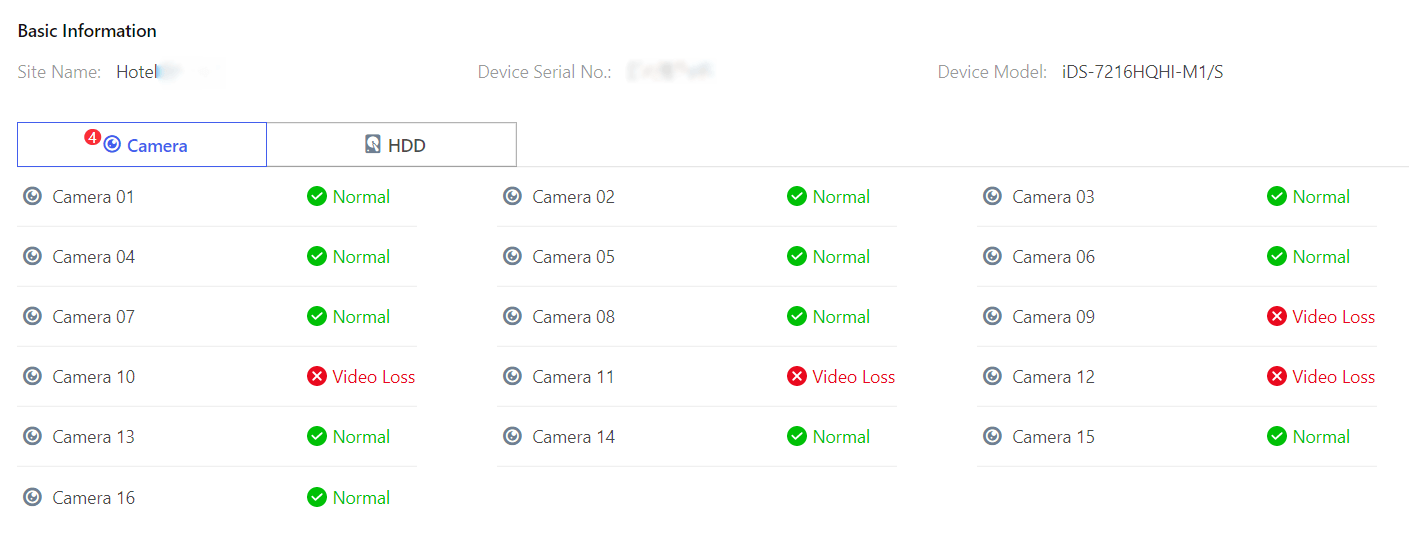
Task: Click the green Normal checkmark for Camera 03
Action: (x=1277, y=197)
